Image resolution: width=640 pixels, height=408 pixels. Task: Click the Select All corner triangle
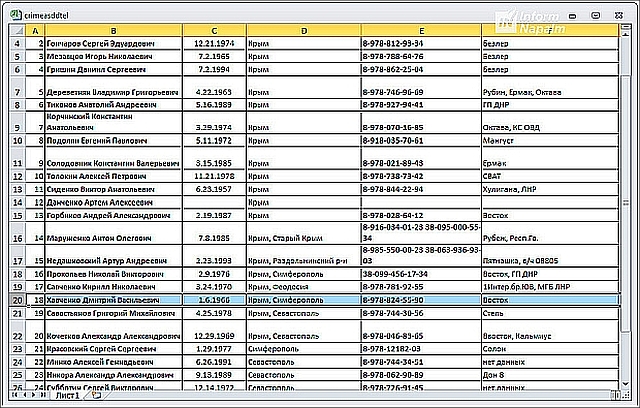coord(17,31)
